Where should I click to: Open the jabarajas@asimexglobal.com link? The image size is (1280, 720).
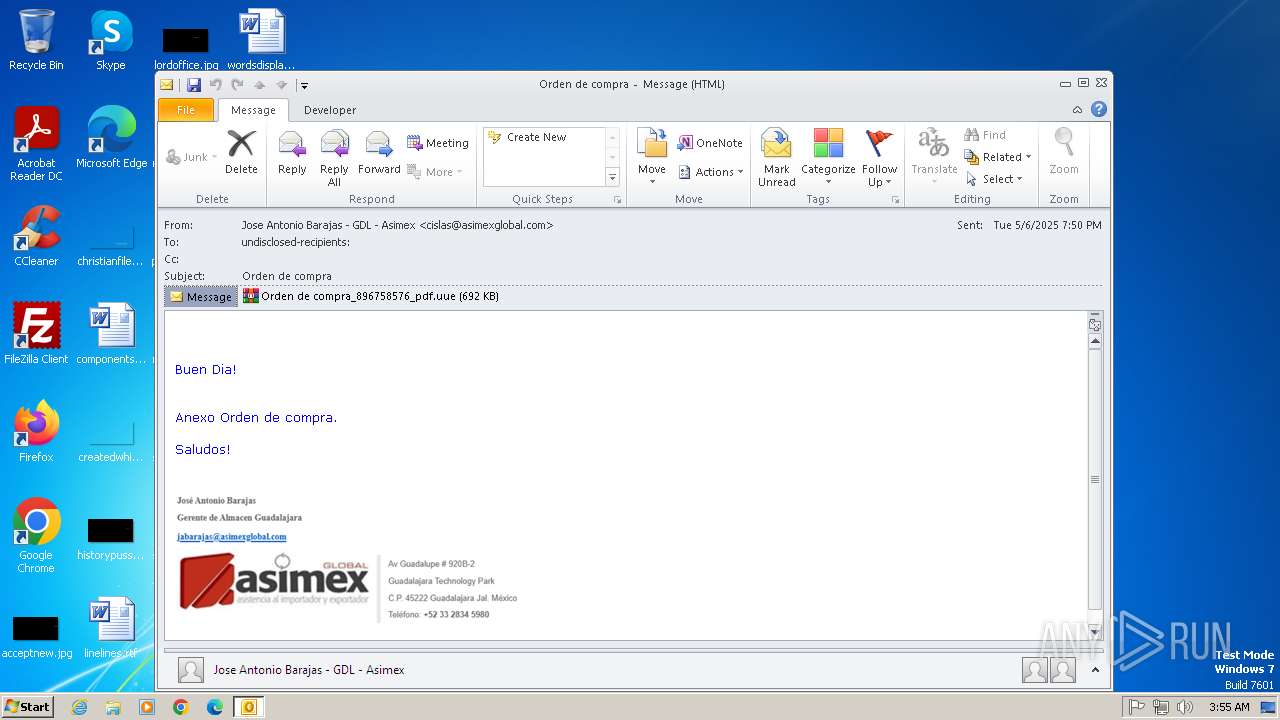pos(232,537)
